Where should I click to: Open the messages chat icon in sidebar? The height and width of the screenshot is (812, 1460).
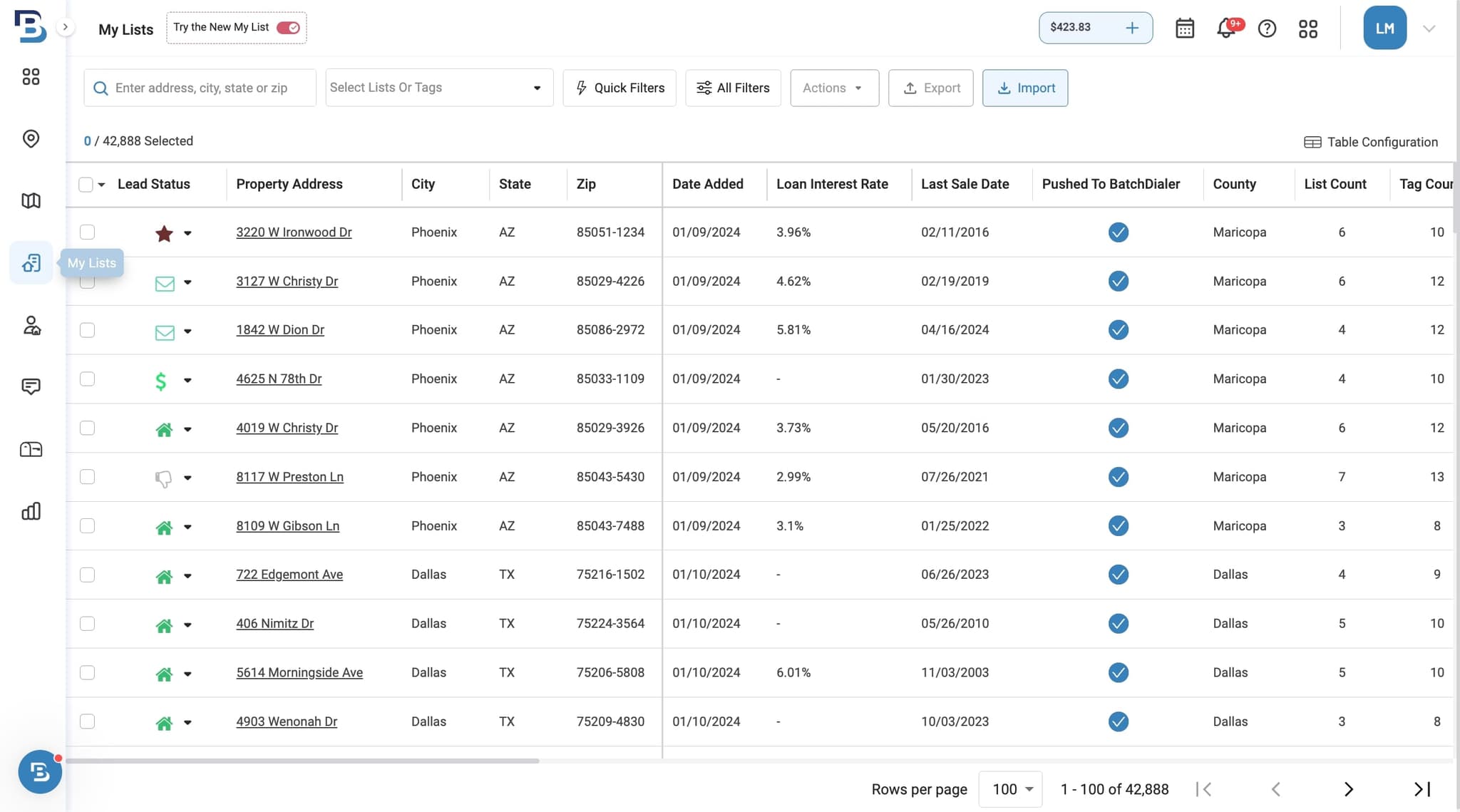tap(30, 386)
